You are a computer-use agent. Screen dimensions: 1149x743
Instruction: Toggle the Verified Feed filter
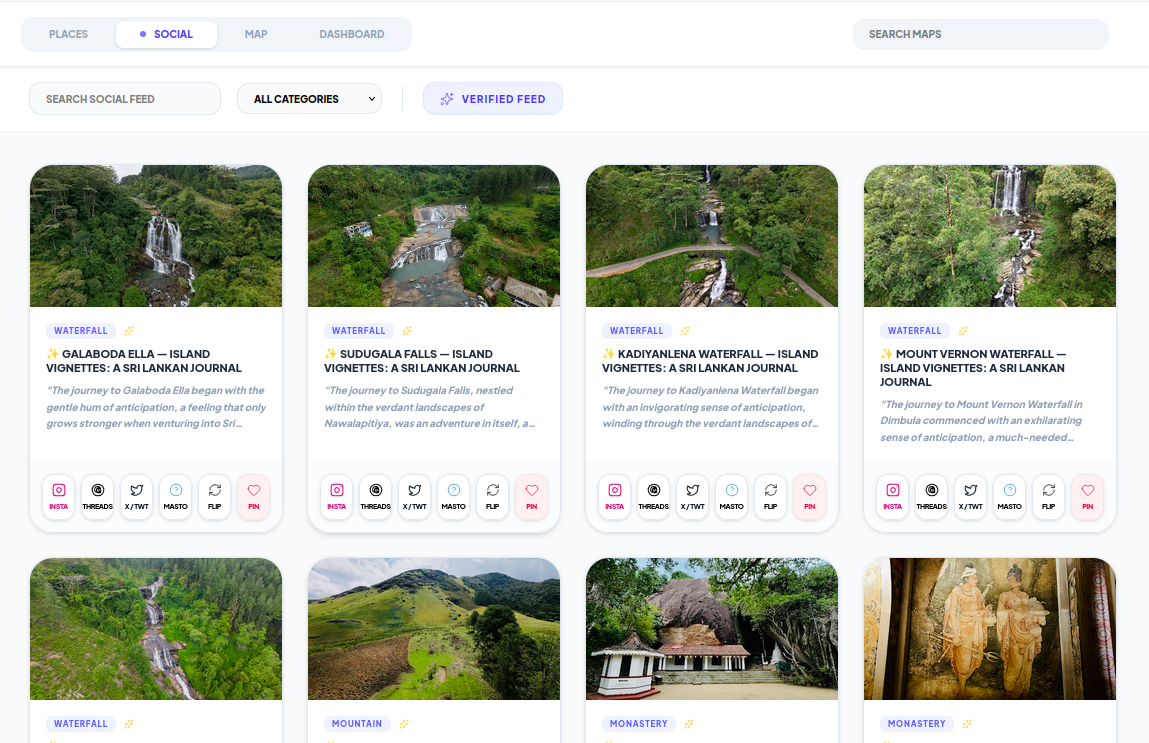click(x=492, y=99)
